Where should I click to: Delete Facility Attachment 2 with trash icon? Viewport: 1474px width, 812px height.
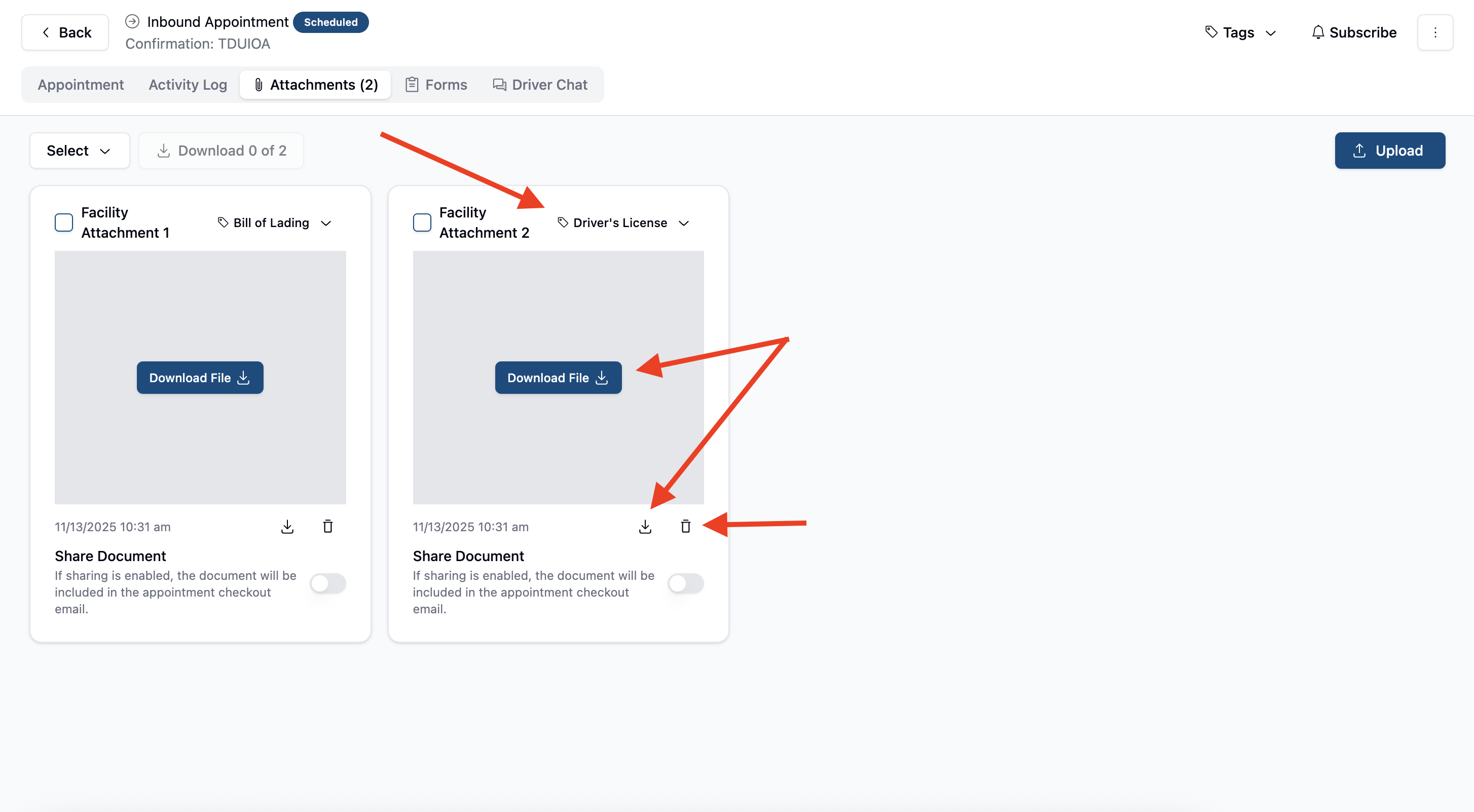[x=685, y=527]
